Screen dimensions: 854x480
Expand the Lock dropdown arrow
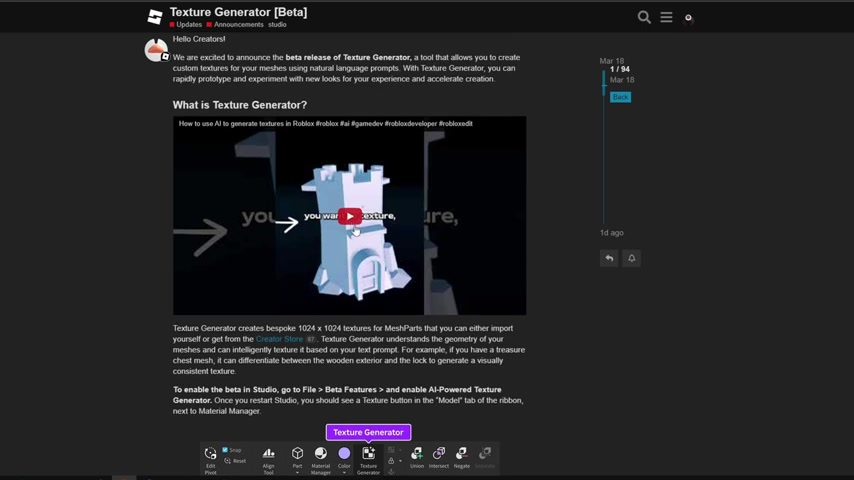pos(400,461)
